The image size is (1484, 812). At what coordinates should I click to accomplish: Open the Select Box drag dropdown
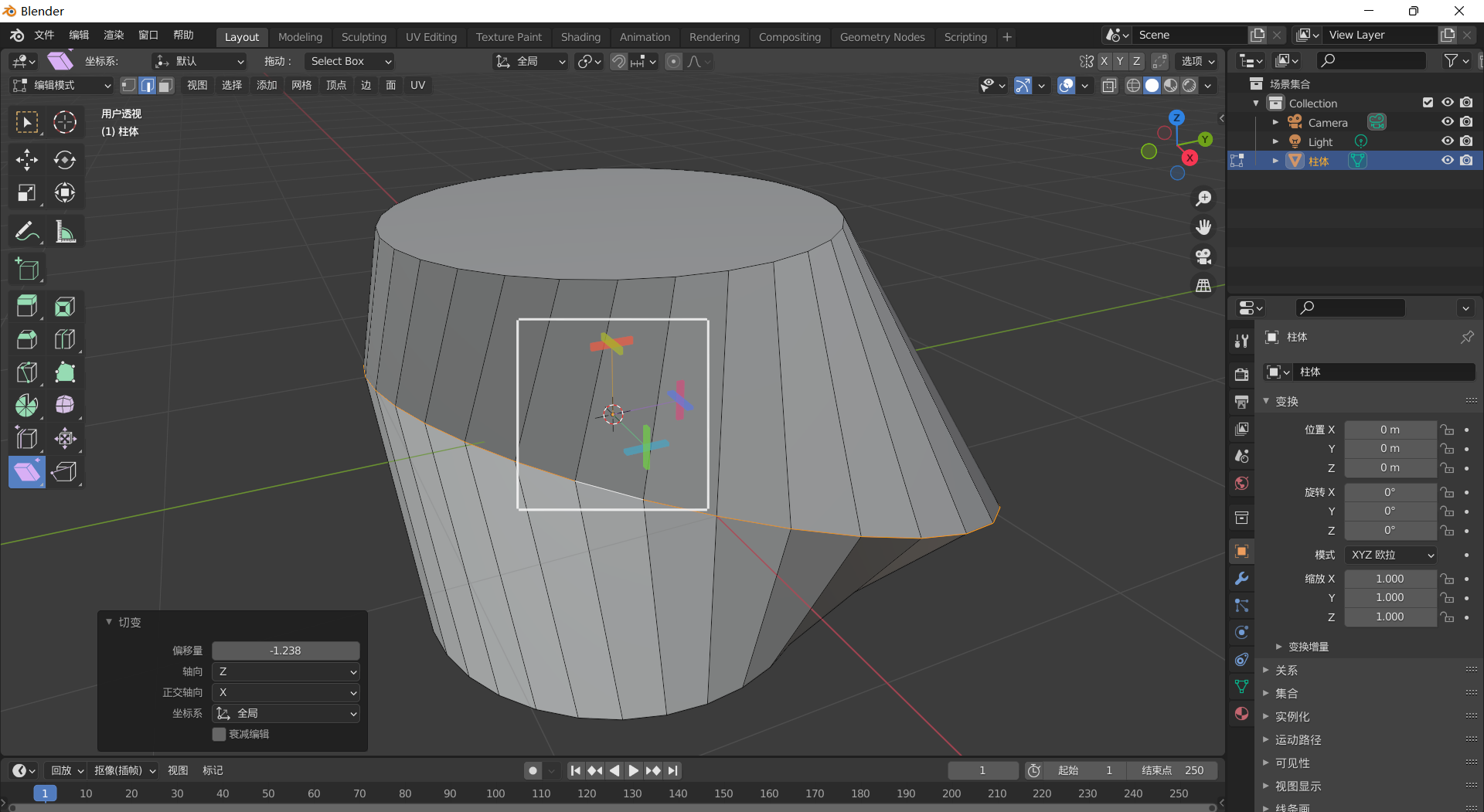(350, 61)
